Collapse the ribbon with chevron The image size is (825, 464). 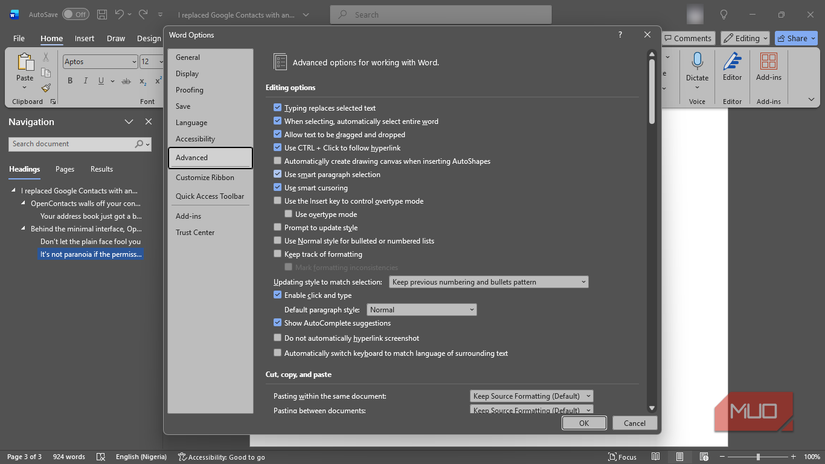811,99
